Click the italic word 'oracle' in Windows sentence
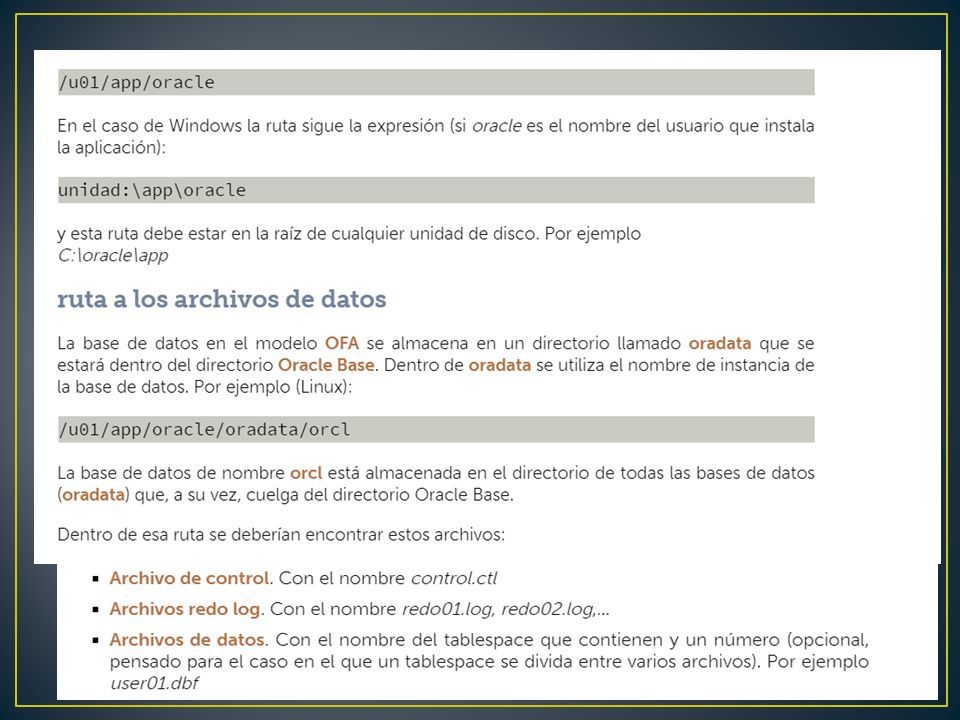This screenshot has width=960, height=720. tap(497, 126)
